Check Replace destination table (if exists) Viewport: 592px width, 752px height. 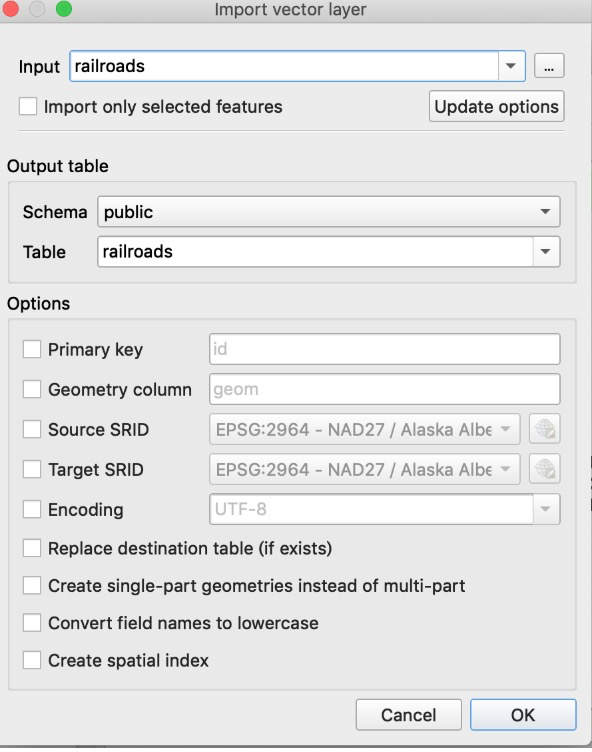click(x=32, y=548)
